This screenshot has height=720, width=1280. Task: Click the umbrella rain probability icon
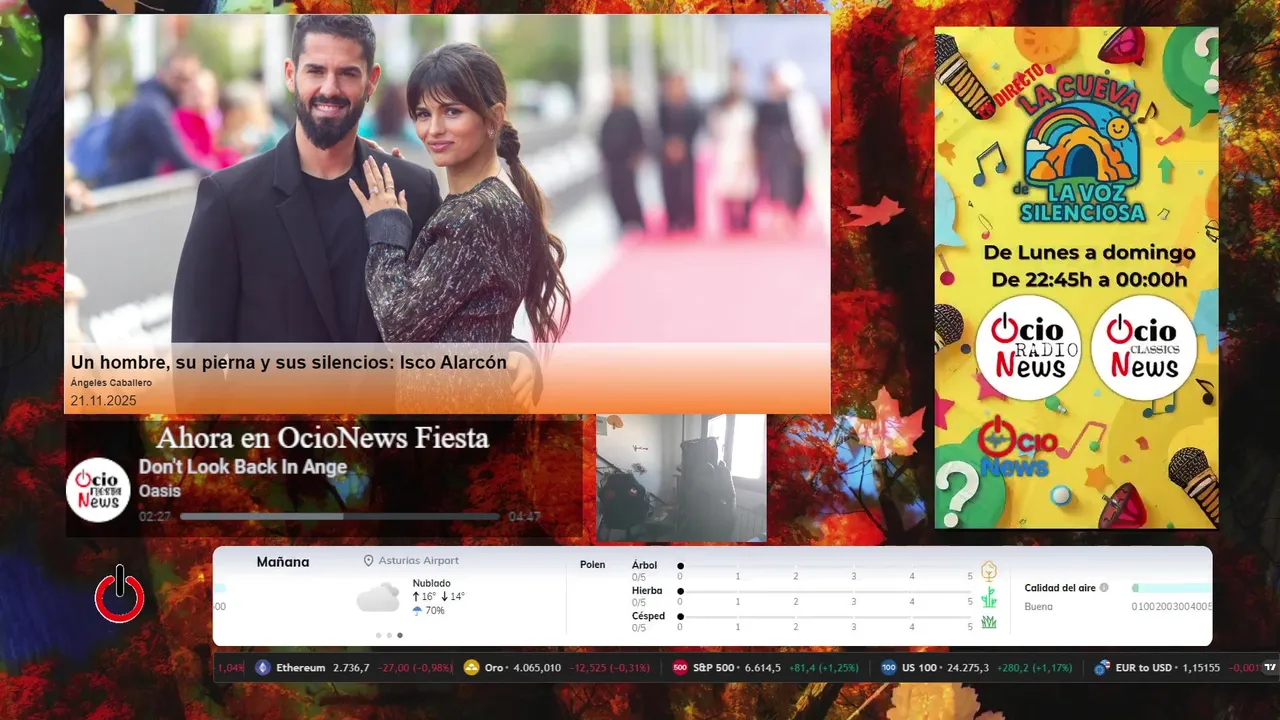(417, 610)
